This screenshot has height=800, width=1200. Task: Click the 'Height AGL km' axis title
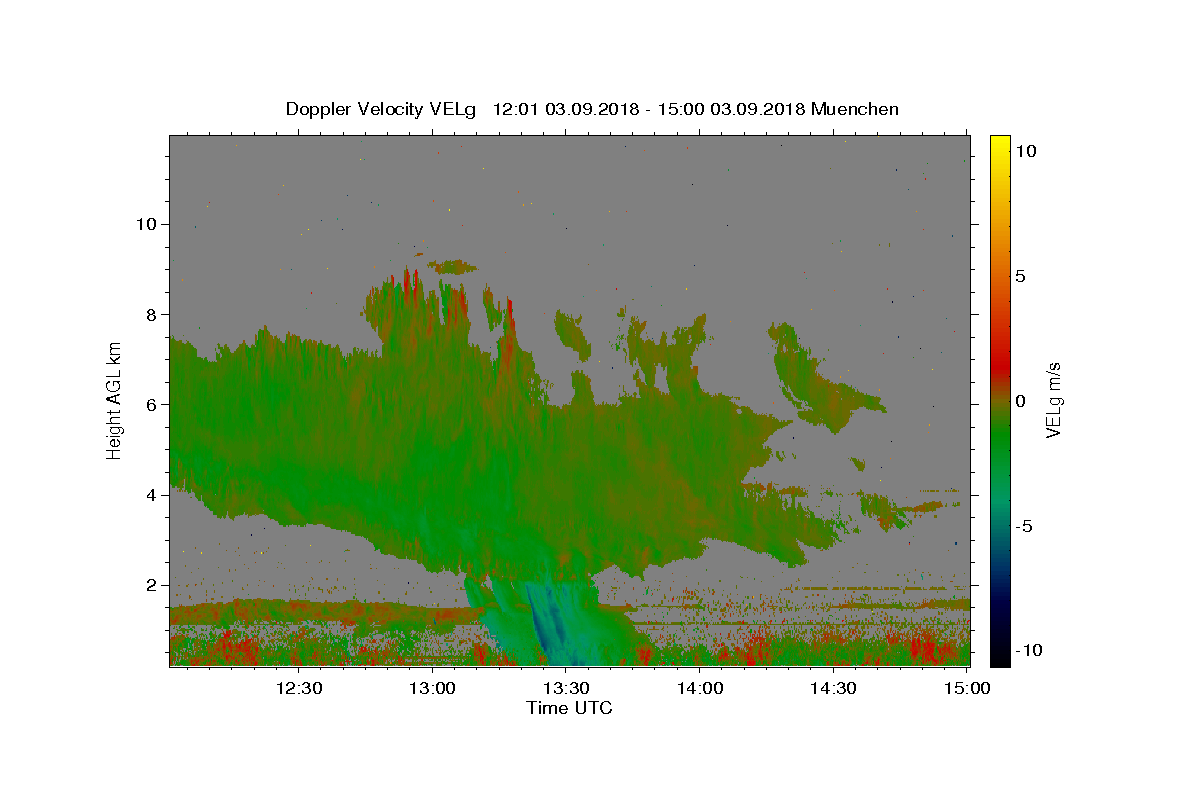[114, 401]
